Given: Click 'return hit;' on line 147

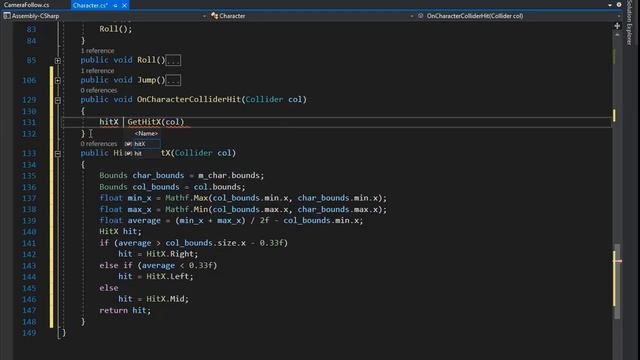Looking at the screenshot, I should [x=125, y=310].
